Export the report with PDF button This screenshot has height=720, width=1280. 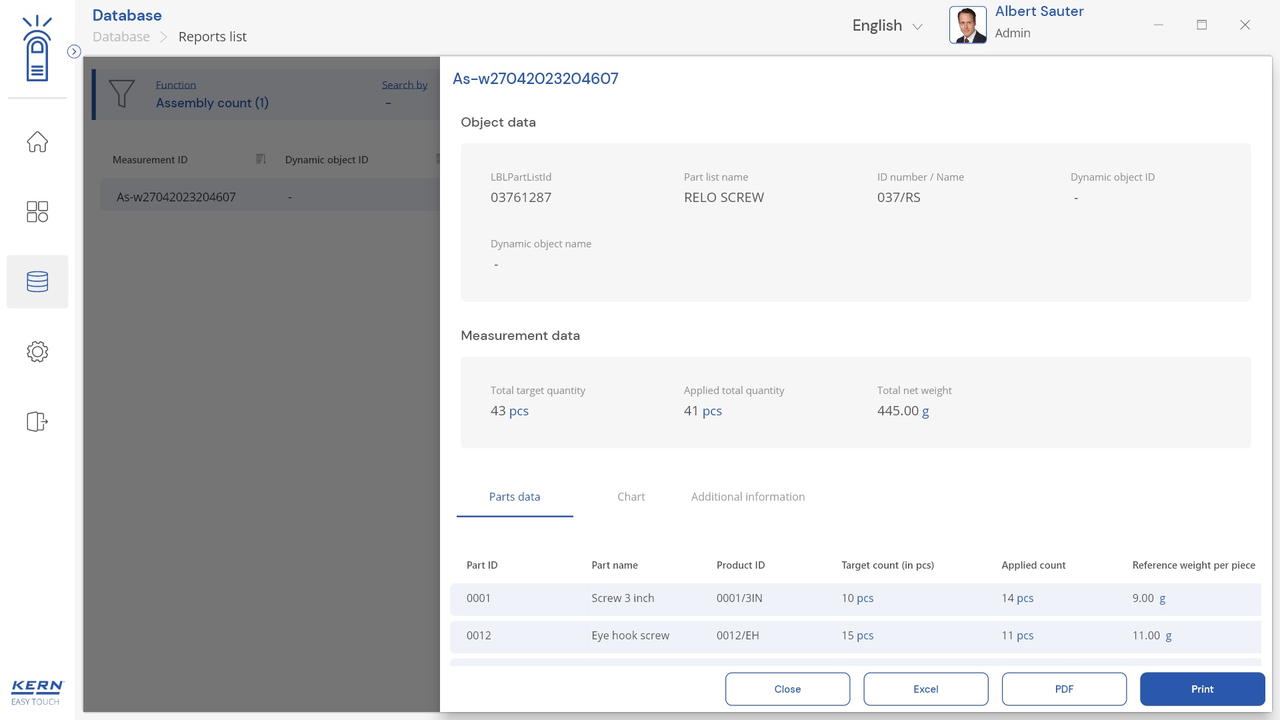(x=1064, y=689)
